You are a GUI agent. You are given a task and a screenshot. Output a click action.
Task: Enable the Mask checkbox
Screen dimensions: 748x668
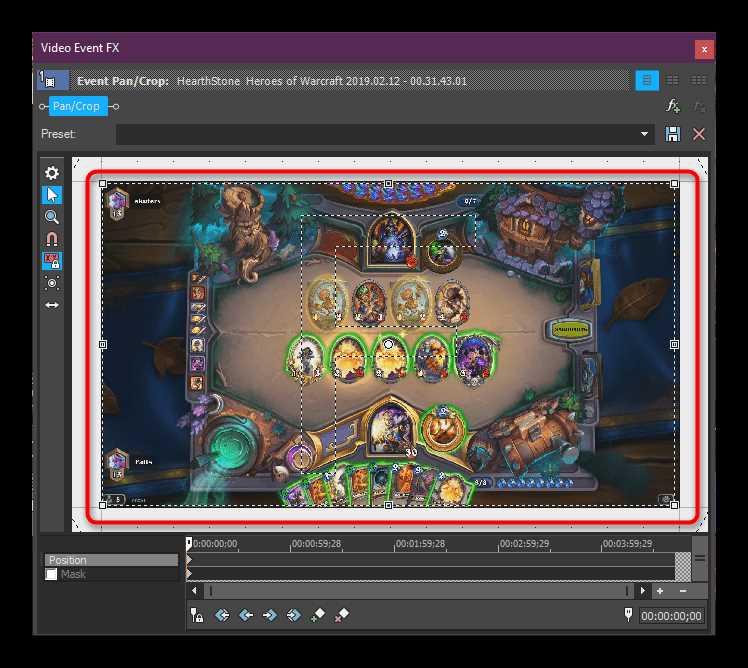[51, 574]
